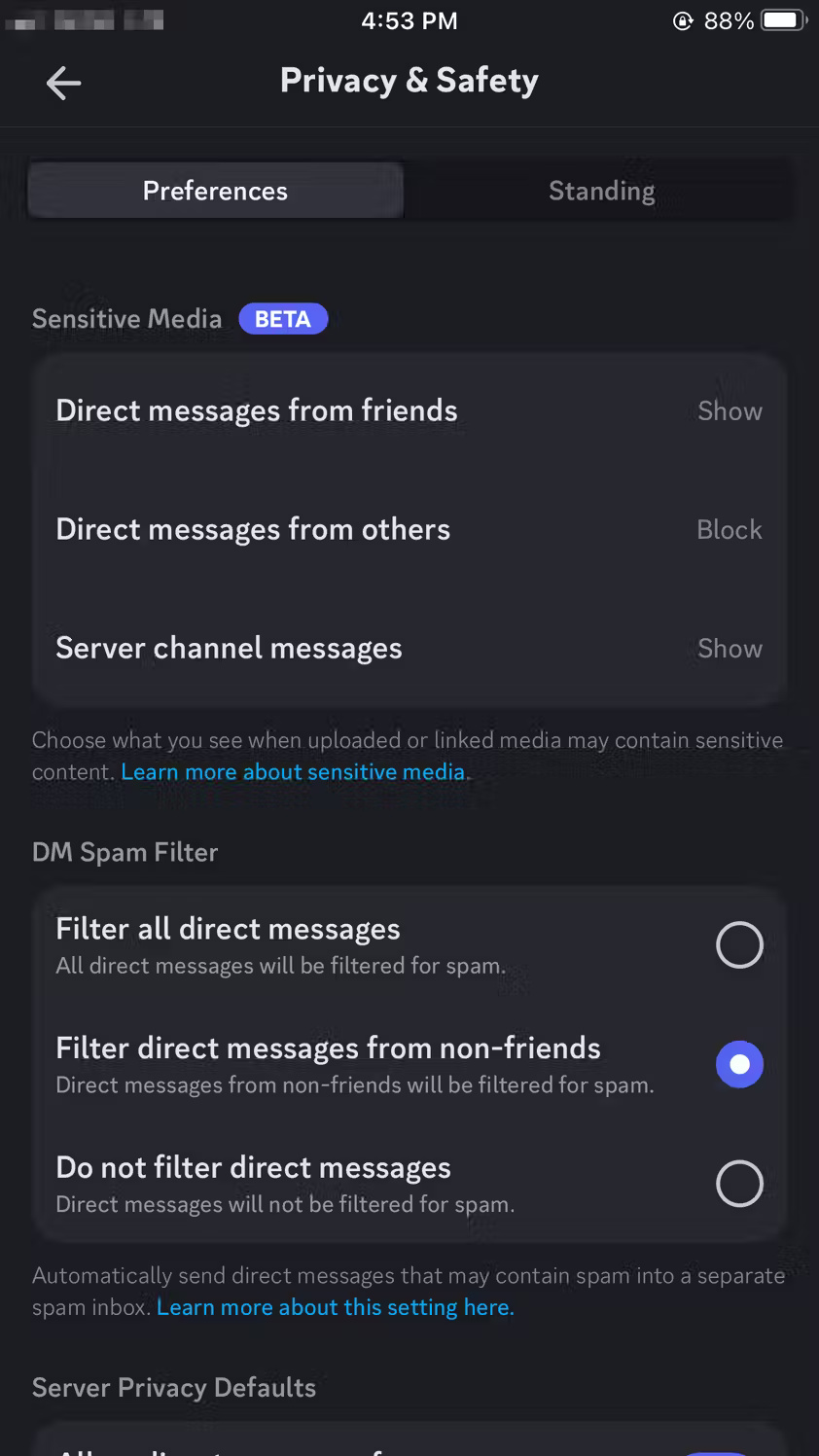Open Learn more about this setting here link
The height and width of the screenshot is (1456, 819).
336,1307
